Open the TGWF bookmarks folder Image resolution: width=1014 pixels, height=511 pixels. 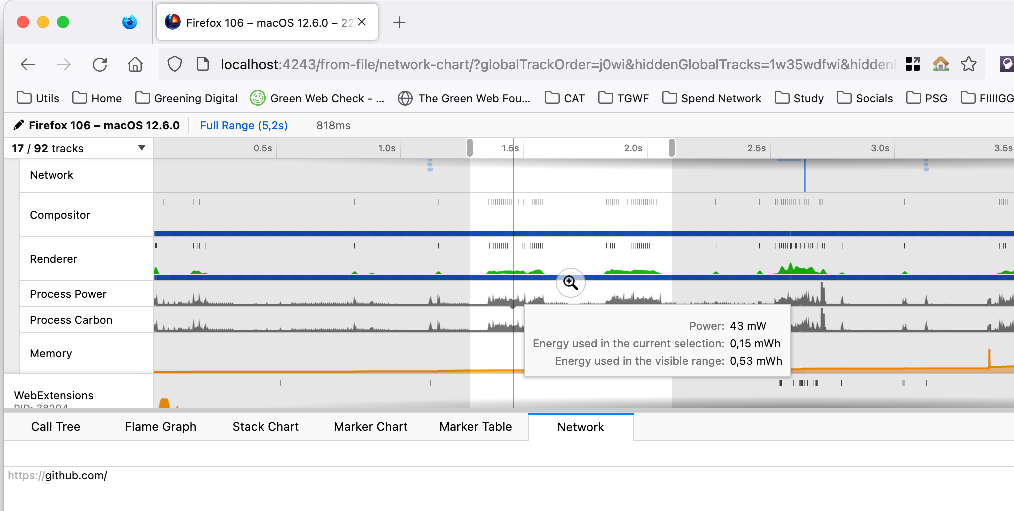pyautogui.click(x=623, y=98)
